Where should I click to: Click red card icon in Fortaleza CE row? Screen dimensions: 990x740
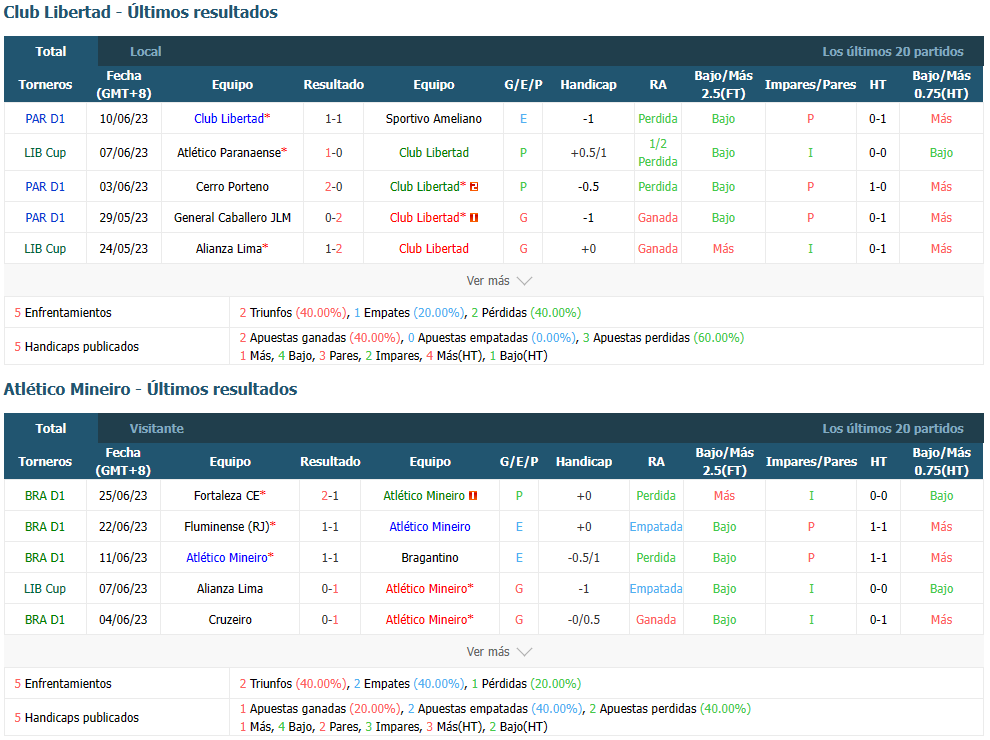pos(473,496)
